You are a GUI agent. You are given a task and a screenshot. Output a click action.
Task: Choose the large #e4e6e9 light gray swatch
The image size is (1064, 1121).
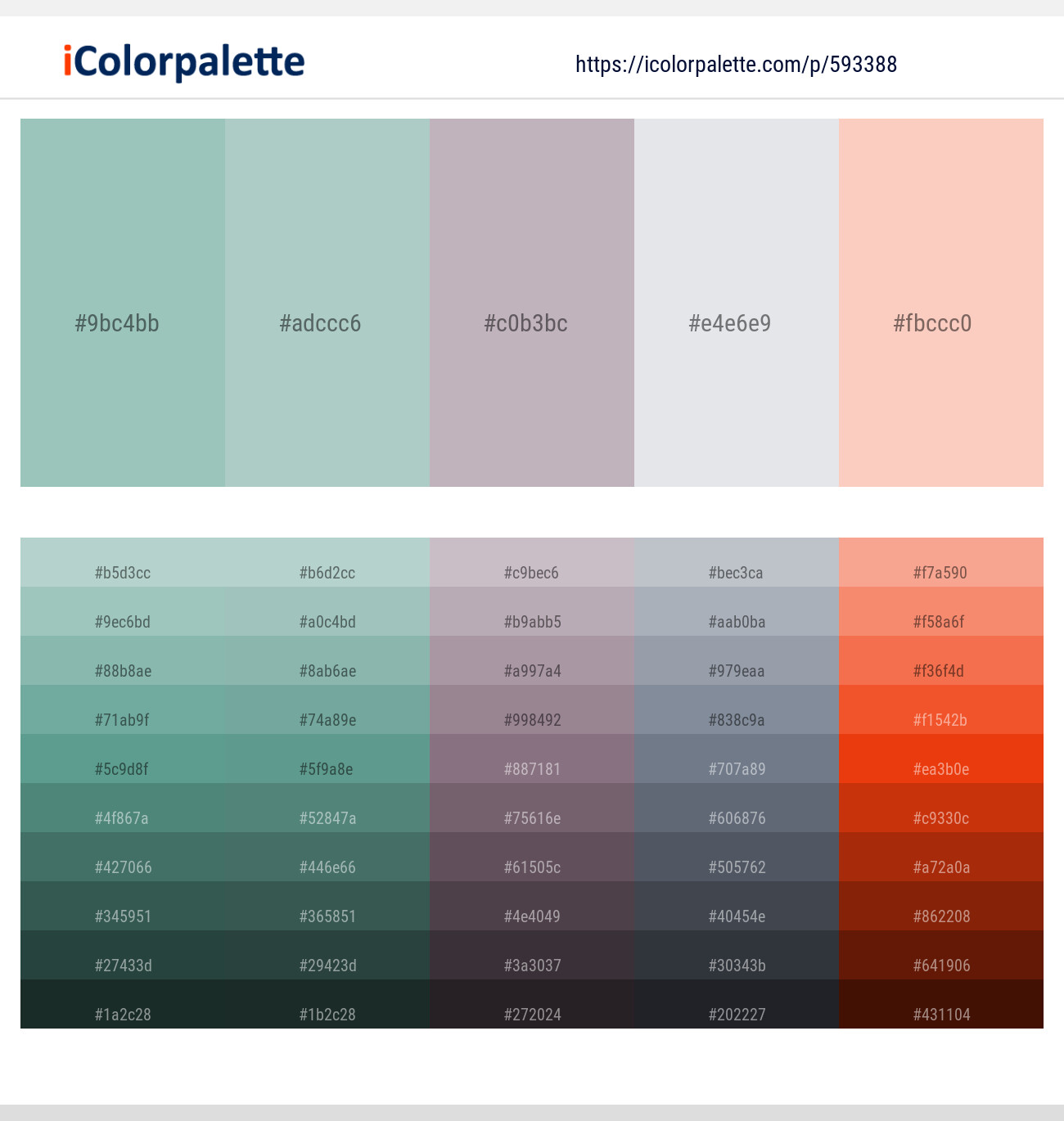(737, 303)
